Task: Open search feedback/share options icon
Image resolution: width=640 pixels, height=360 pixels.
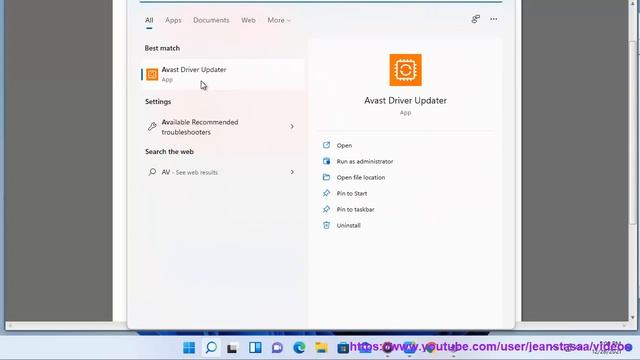Action: pyautogui.click(x=476, y=19)
